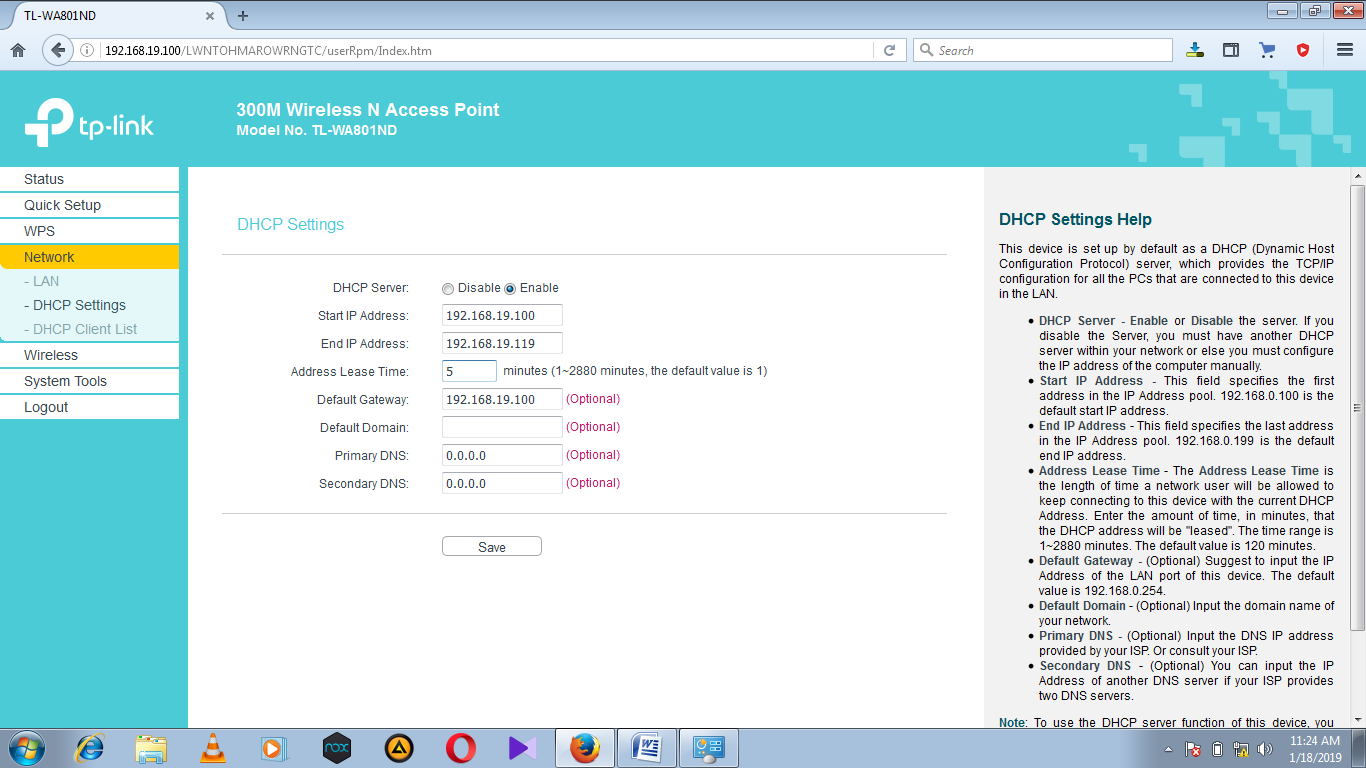This screenshot has height=768, width=1366.
Task: Click the Firefox Search box
Action: pyautogui.click(x=1042, y=50)
